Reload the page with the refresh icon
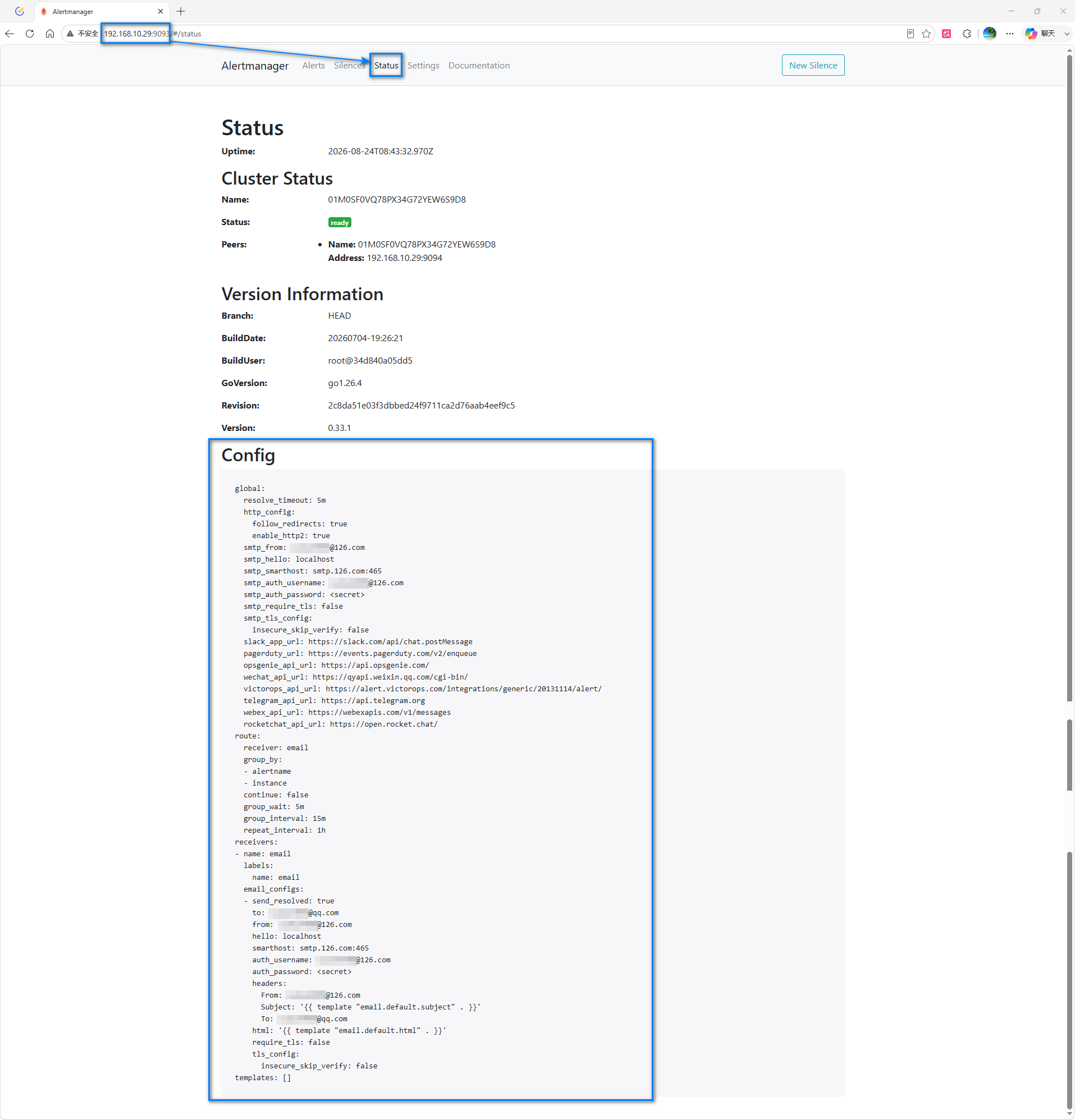The height and width of the screenshot is (1120, 1075). (x=30, y=34)
